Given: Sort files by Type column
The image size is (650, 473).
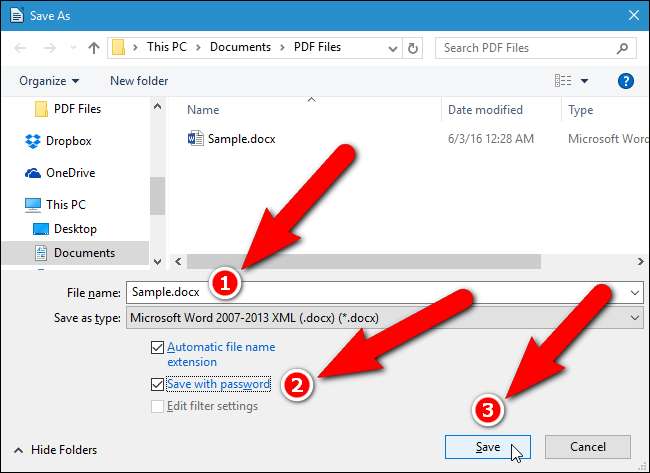Looking at the screenshot, I should 580,110.
